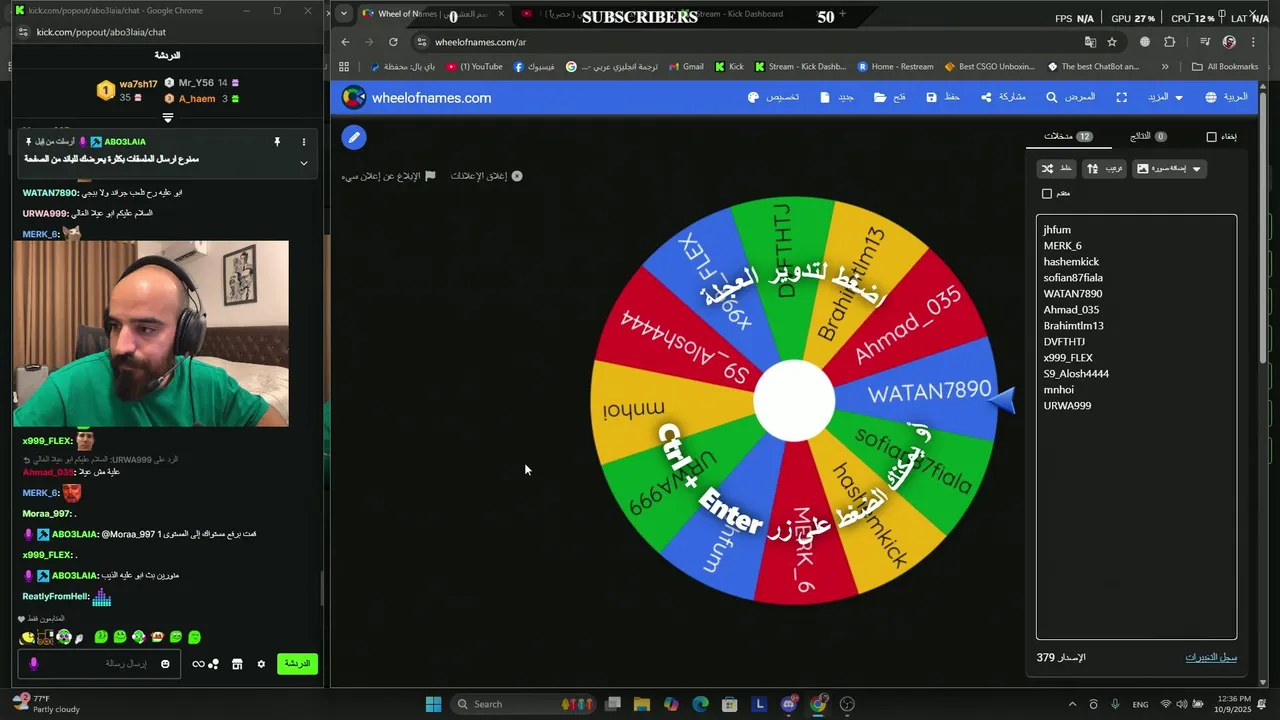Shuffle the entries (خلط)

(1056, 168)
